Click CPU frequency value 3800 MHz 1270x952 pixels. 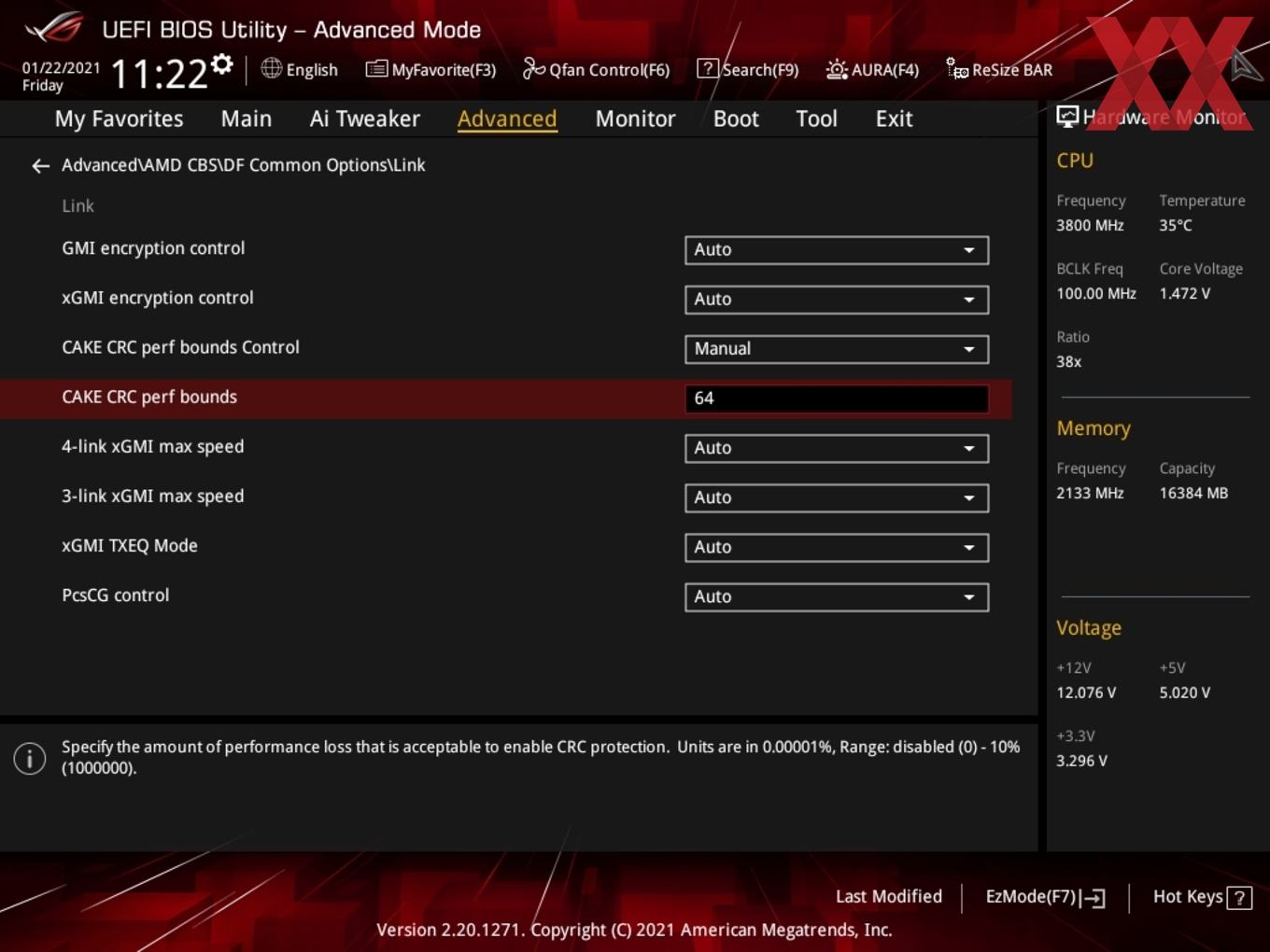(1090, 225)
